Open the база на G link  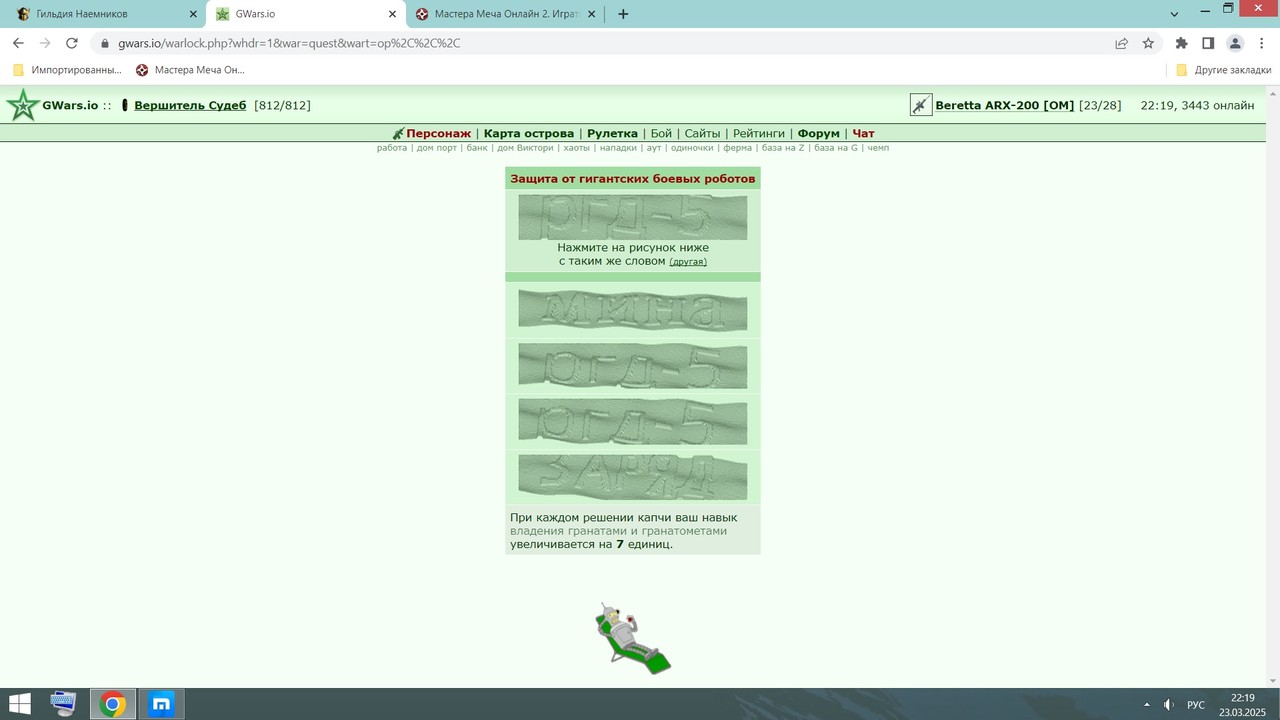[836, 148]
